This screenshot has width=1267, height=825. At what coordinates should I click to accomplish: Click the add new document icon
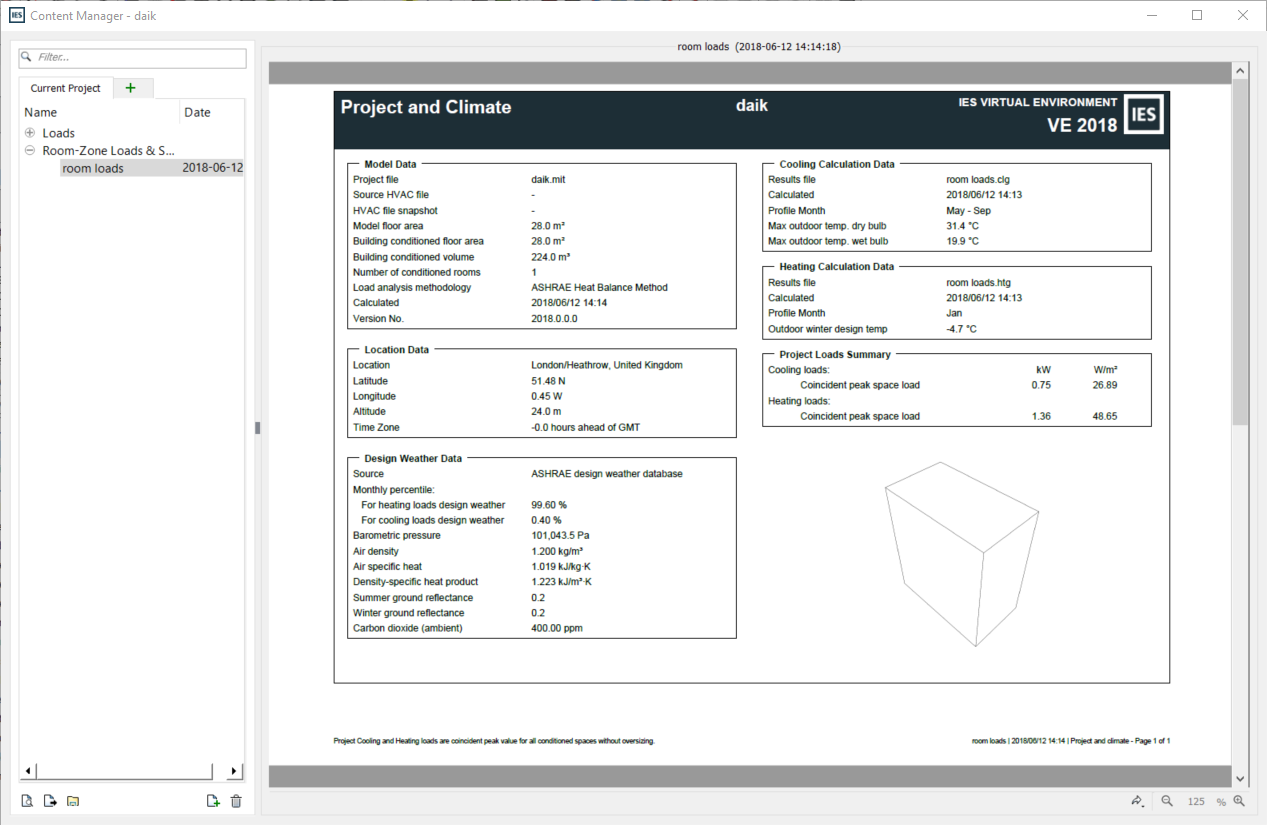pos(212,801)
